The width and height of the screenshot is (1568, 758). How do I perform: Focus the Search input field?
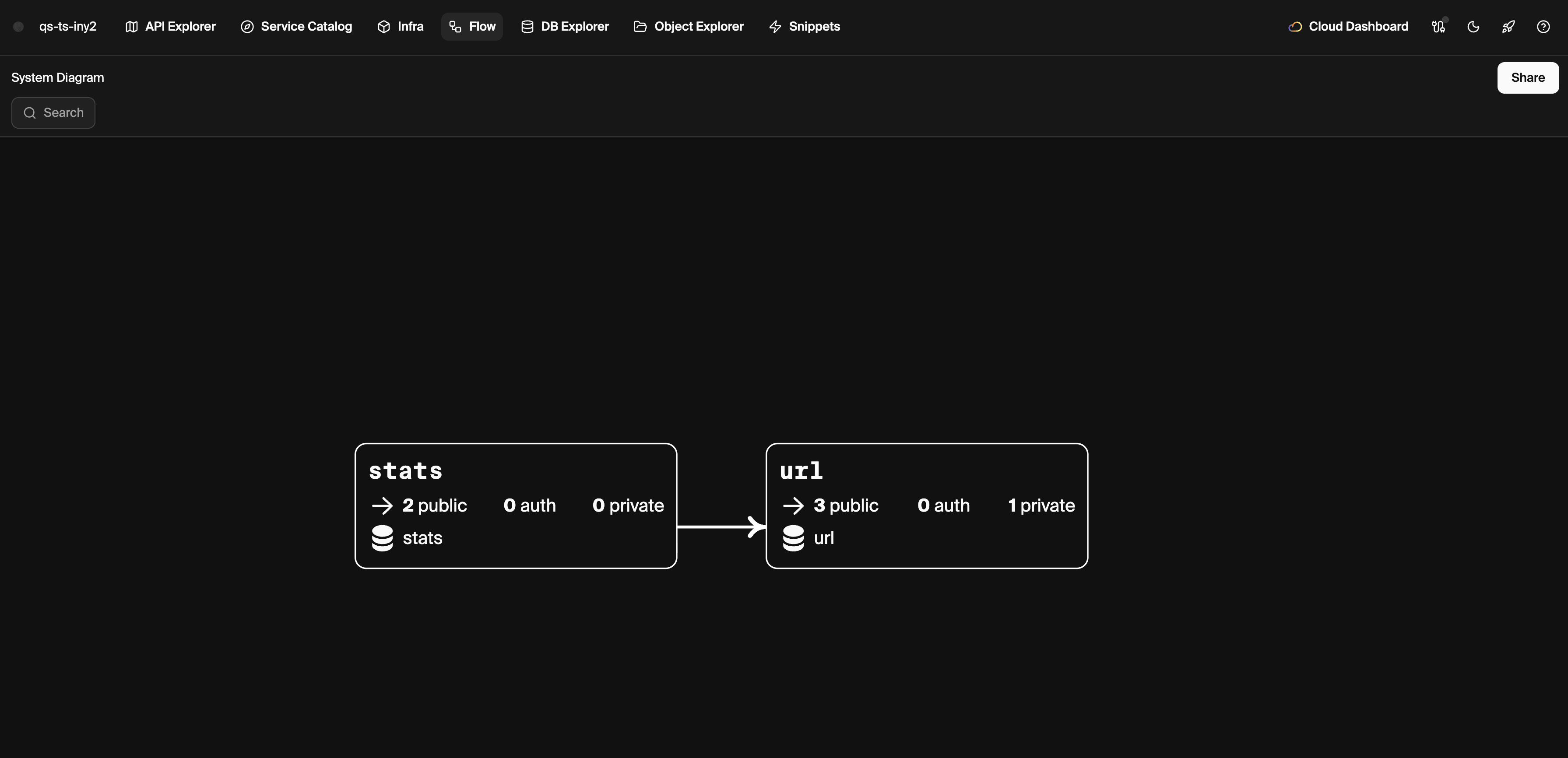53,113
